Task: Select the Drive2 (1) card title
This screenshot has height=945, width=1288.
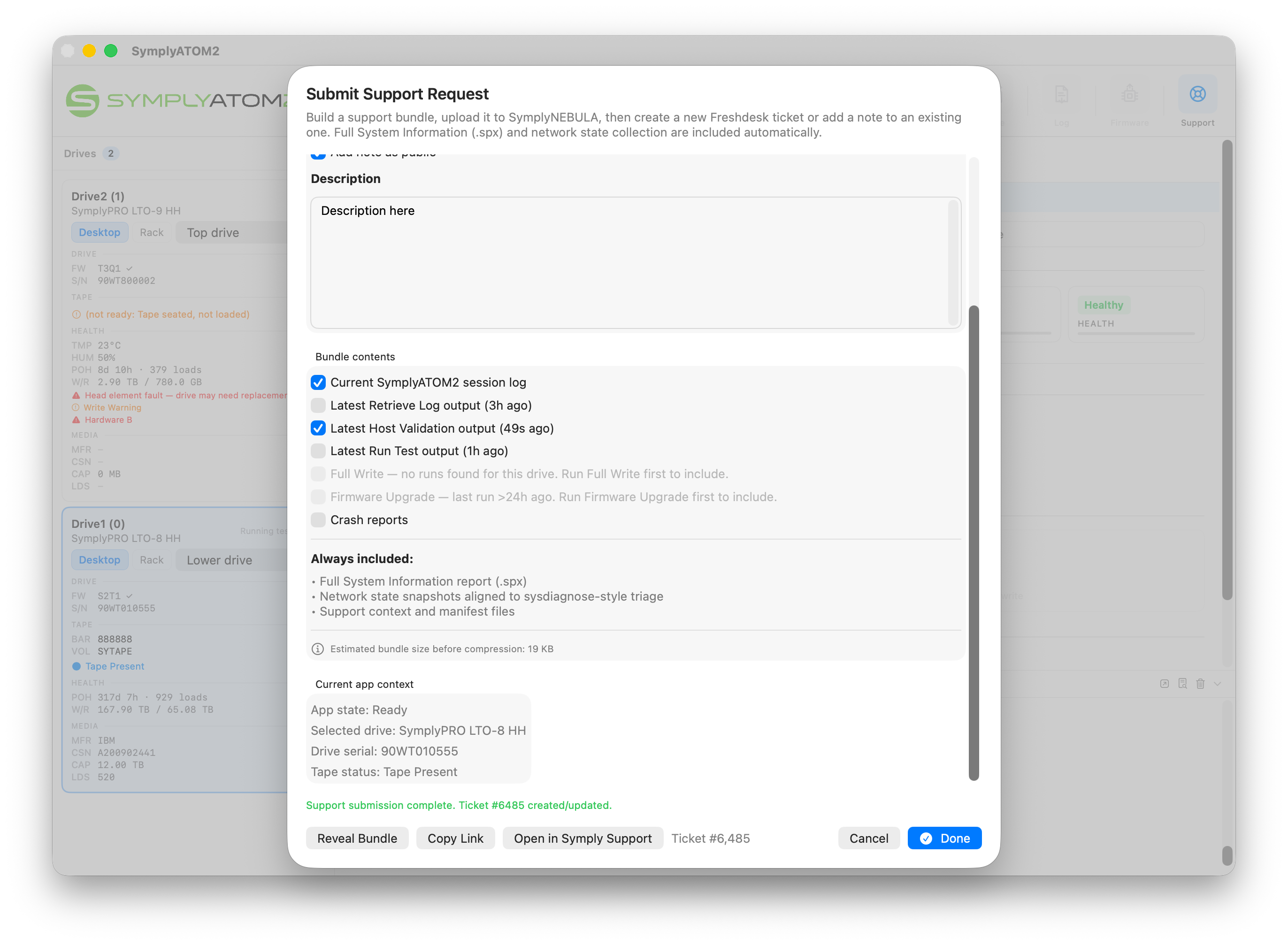Action: pos(98,196)
